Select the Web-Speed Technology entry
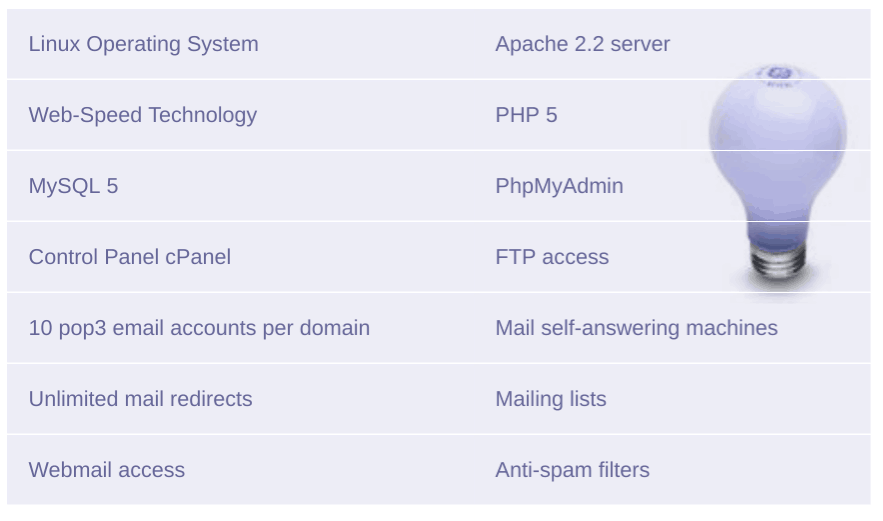Viewport: 883px width, 521px height. pyautogui.click(x=142, y=115)
